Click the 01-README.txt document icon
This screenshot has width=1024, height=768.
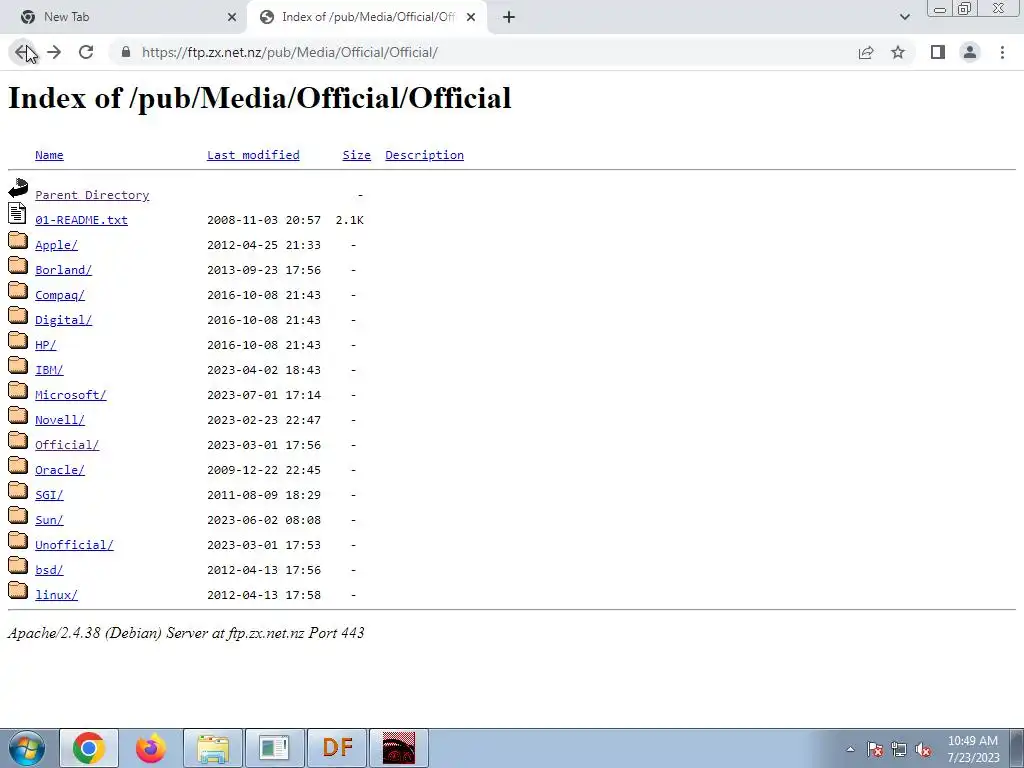pyautogui.click(x=18, y=213)
